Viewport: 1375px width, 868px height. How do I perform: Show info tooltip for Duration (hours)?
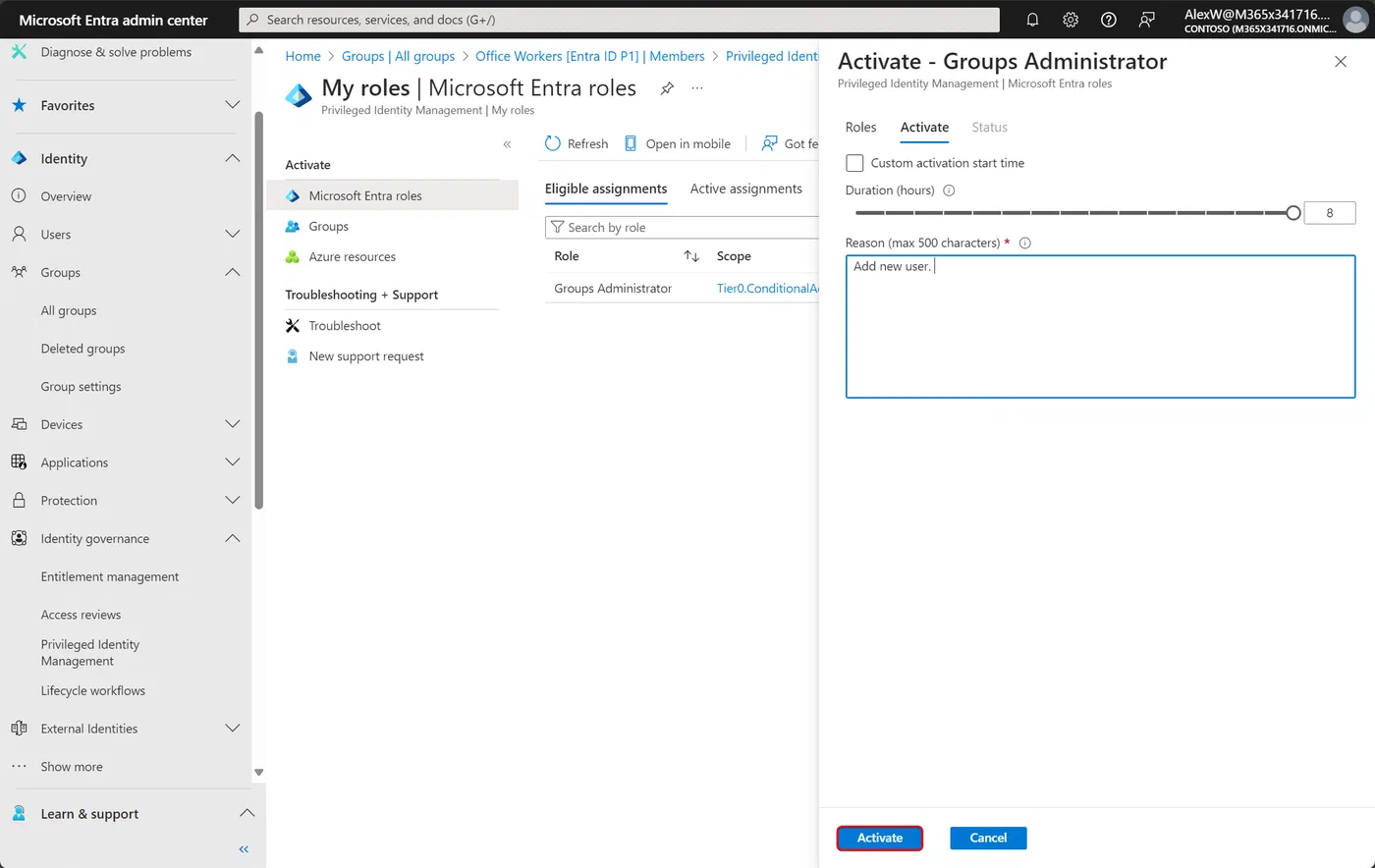tap(949, 190)
